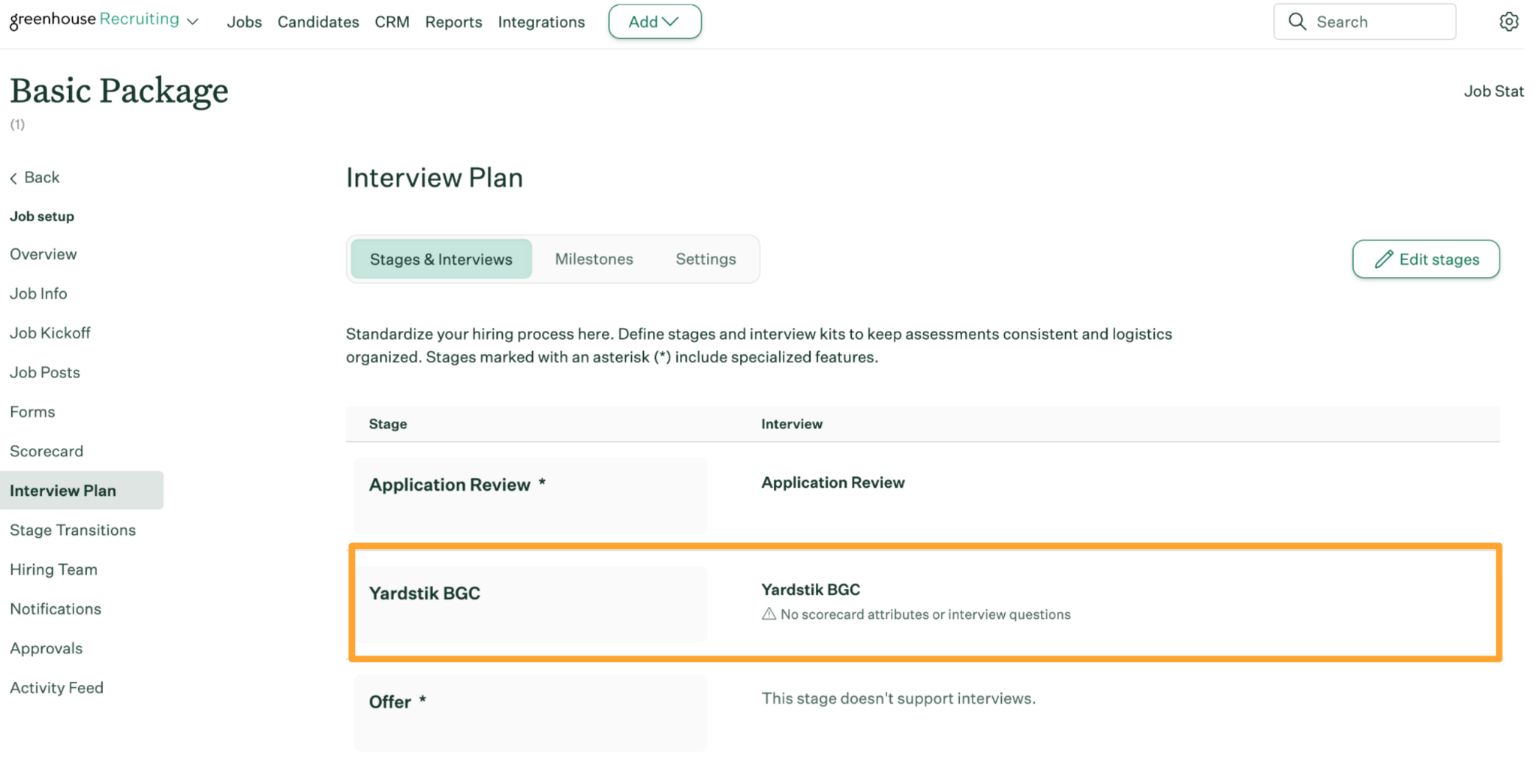Click the Interview Plan page heading

(x=435, y=178)
